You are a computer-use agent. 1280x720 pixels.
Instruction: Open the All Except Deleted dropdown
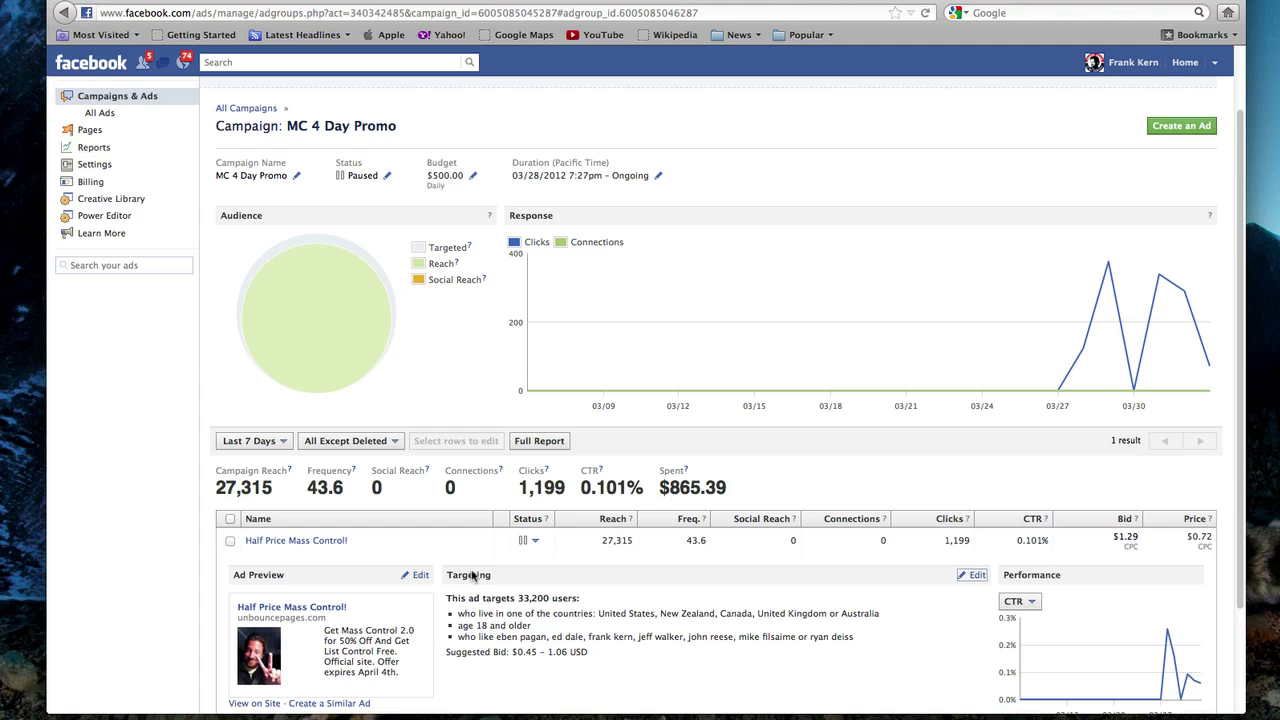[351, 441]
